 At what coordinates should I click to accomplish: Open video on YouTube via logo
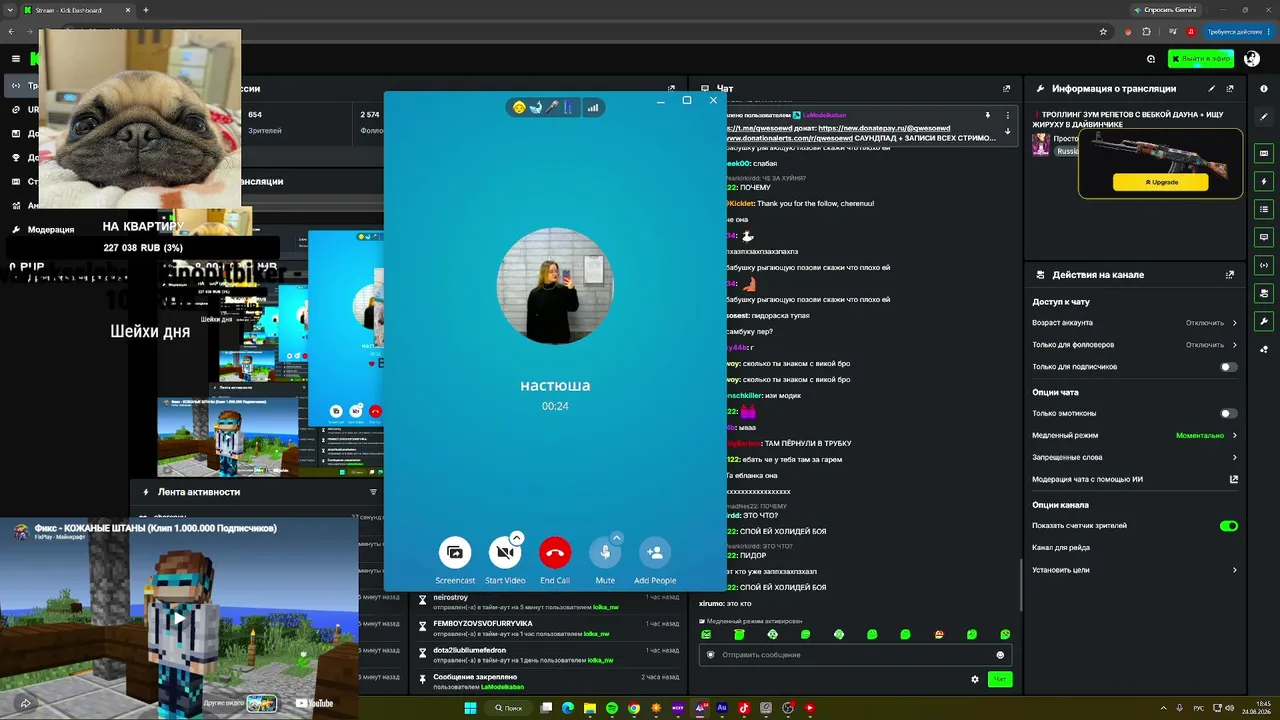pyautogui.click(x=314, y=703)
